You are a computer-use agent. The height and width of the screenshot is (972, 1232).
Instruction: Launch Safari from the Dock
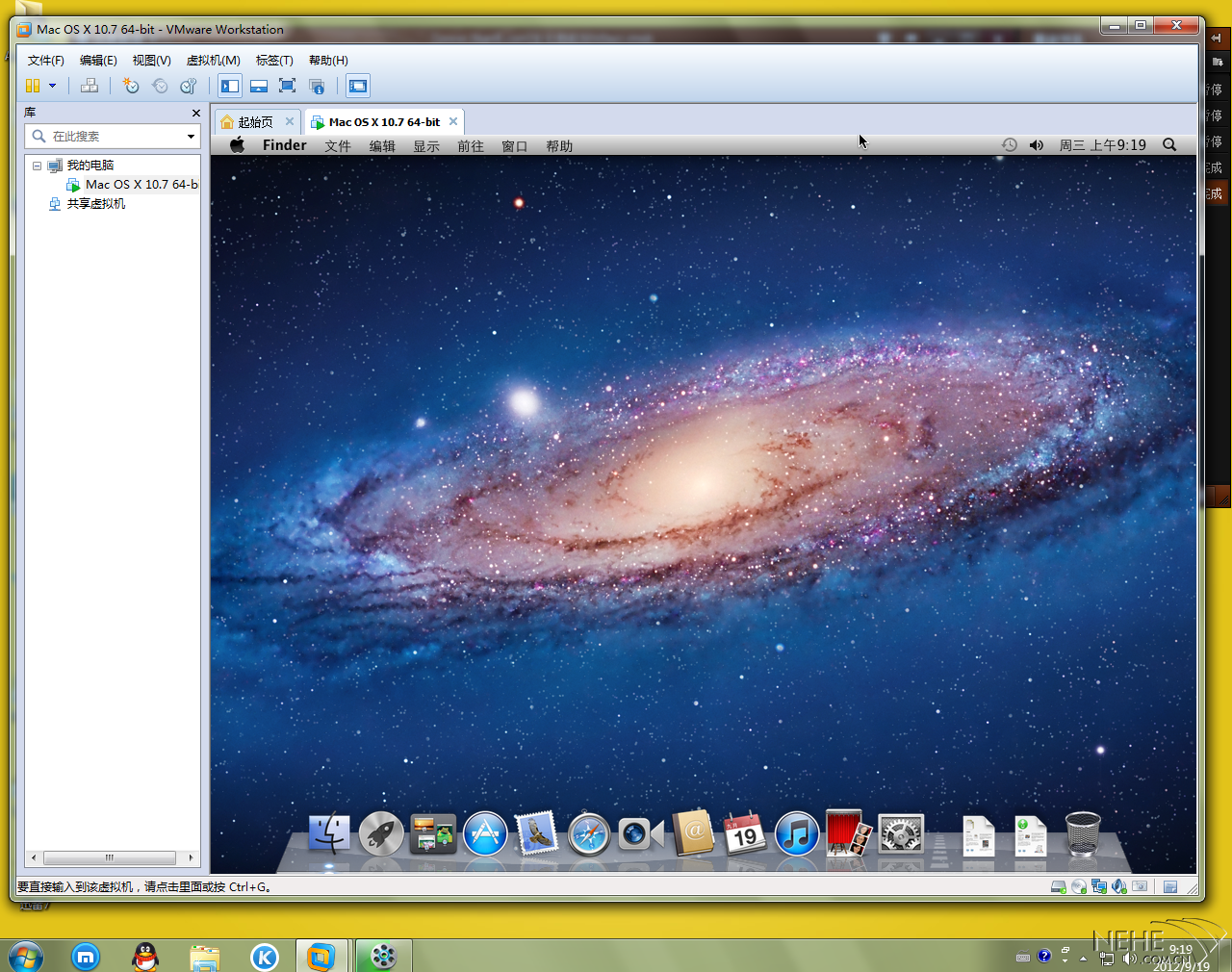tap(589, 834)
